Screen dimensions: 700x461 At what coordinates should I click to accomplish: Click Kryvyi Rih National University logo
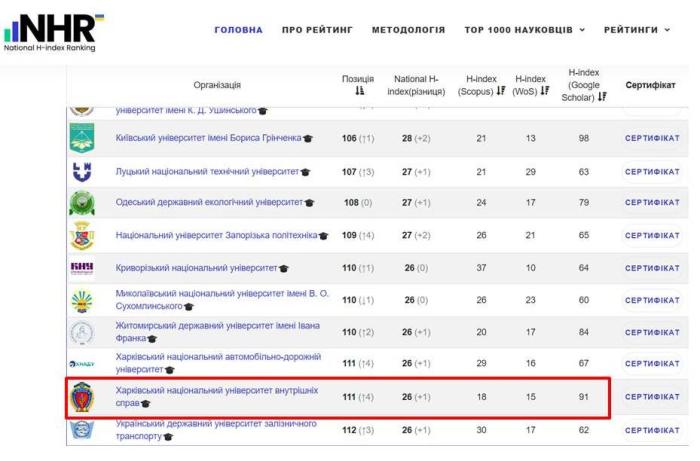[x=81, y=268]
